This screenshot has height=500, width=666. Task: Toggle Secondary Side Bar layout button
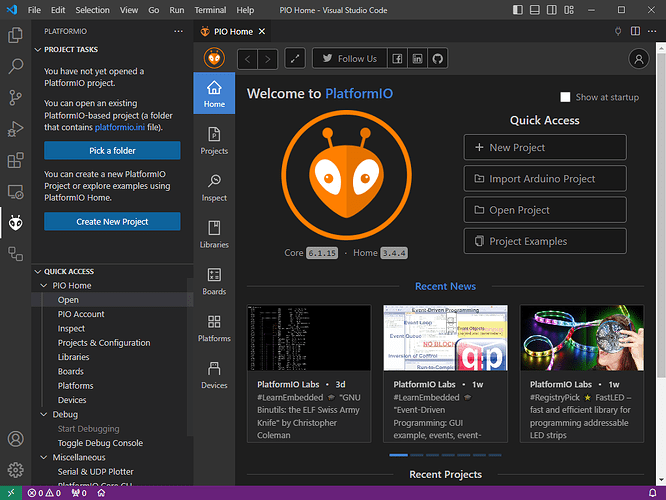click(x=551, y=10)
